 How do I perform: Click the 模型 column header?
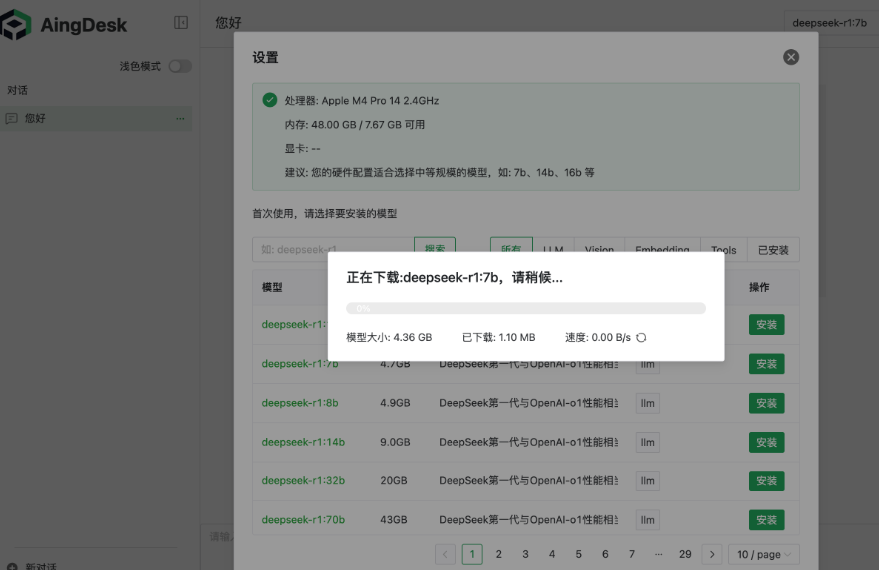272,288
